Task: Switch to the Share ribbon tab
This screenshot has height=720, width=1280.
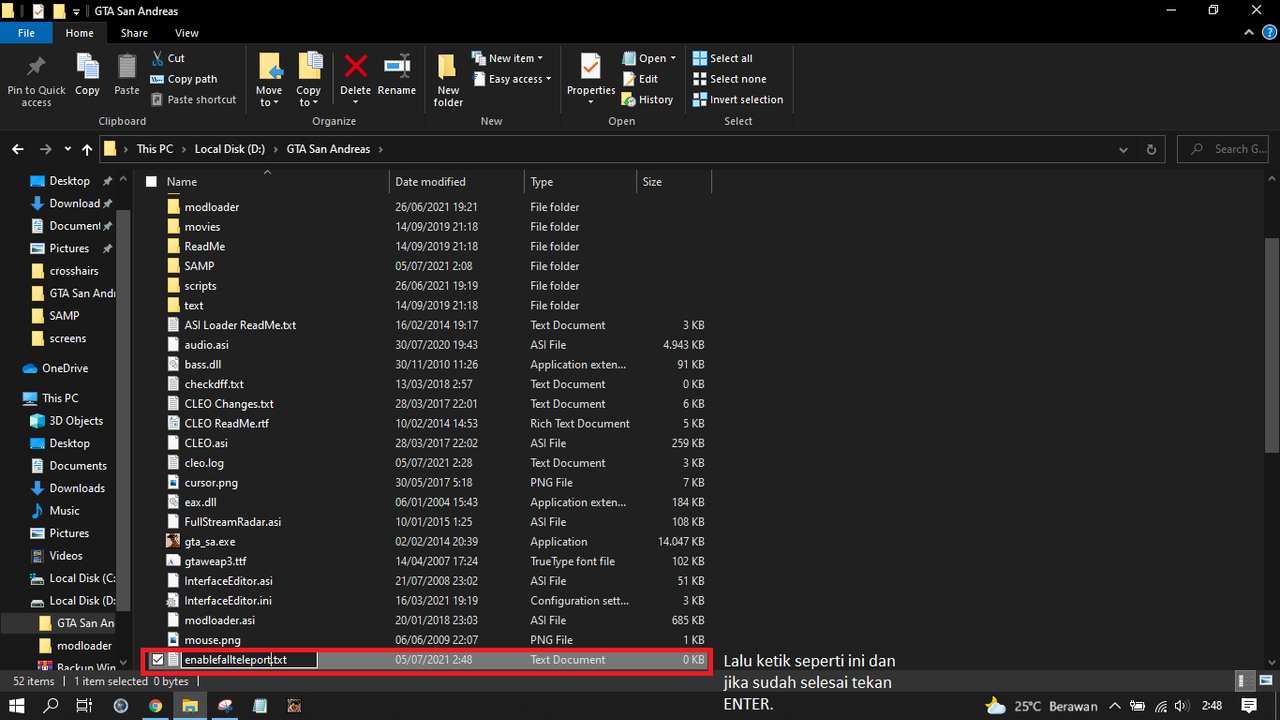Action: tap(134, 33)
